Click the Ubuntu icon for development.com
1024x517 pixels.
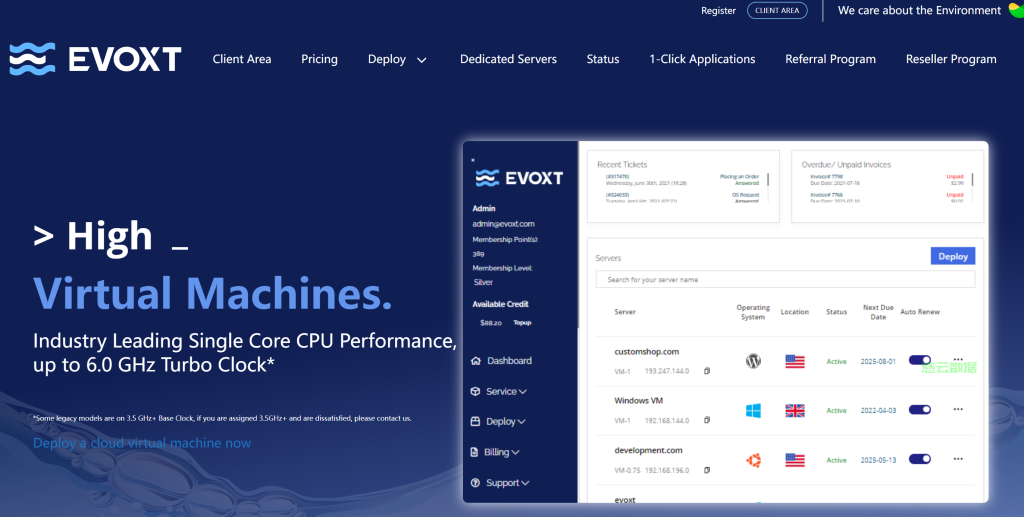tap(753, 460)
